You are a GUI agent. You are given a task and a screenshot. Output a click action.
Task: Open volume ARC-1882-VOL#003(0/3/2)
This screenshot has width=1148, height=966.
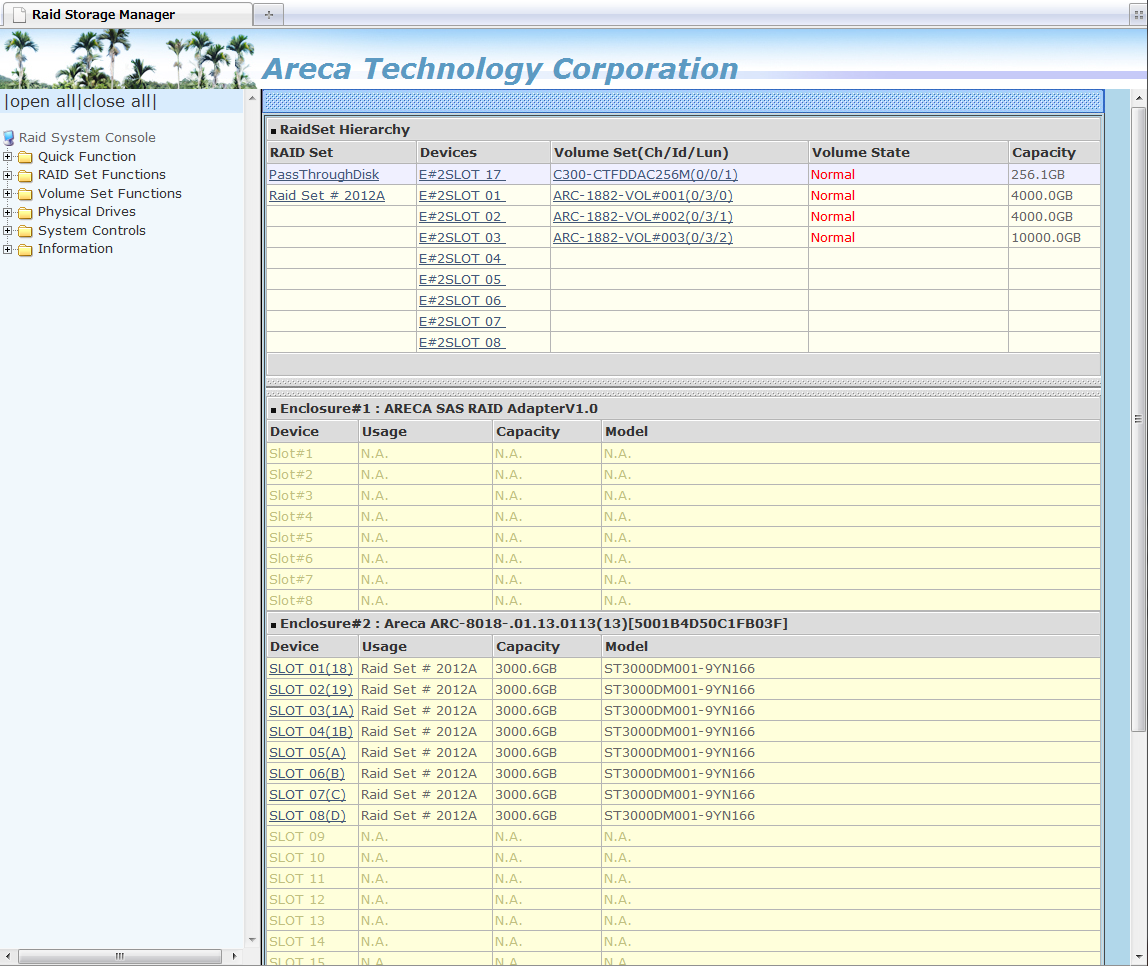(642, 238)
